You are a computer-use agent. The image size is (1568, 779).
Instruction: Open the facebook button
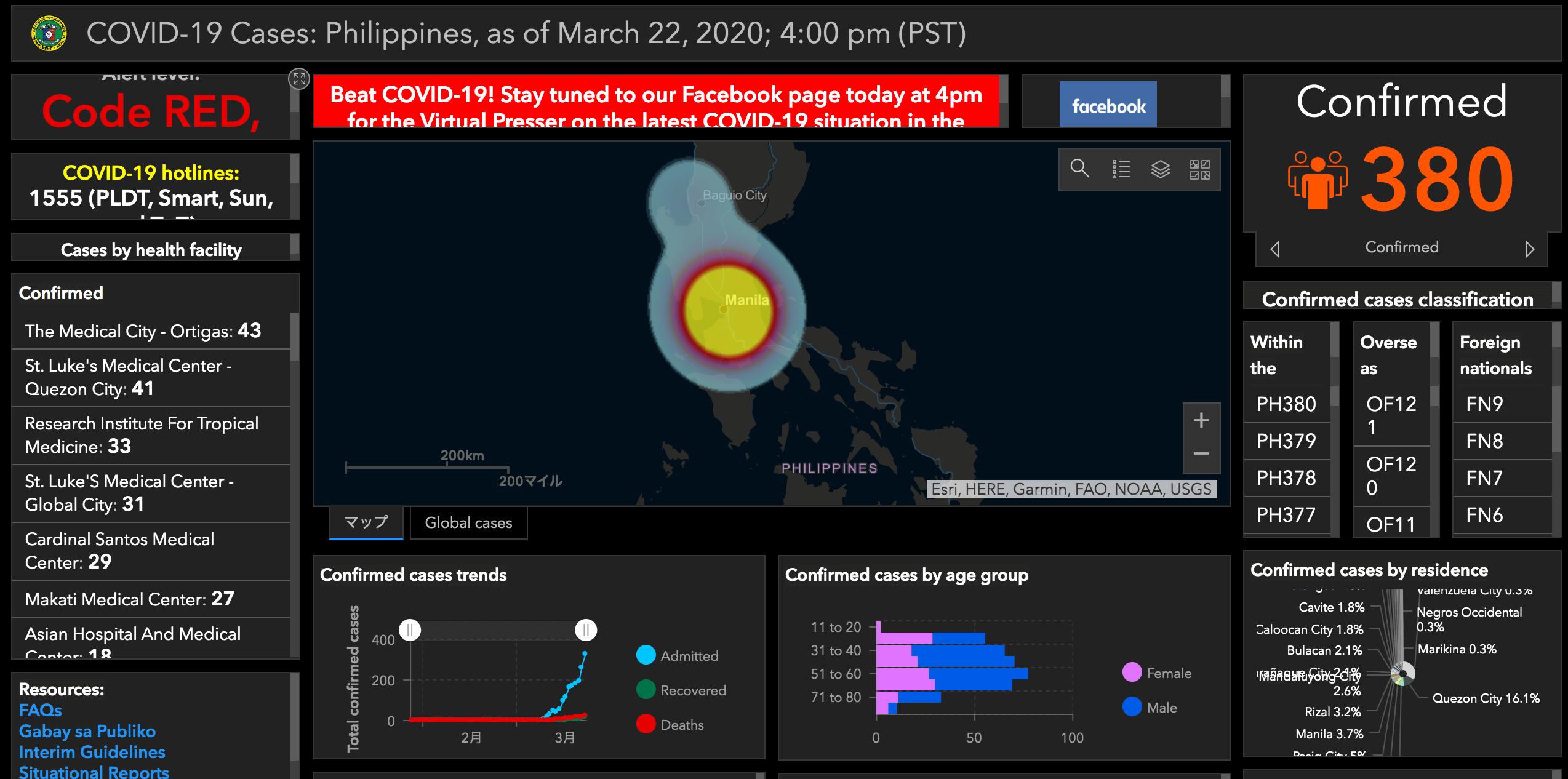tap(1108, 105)
